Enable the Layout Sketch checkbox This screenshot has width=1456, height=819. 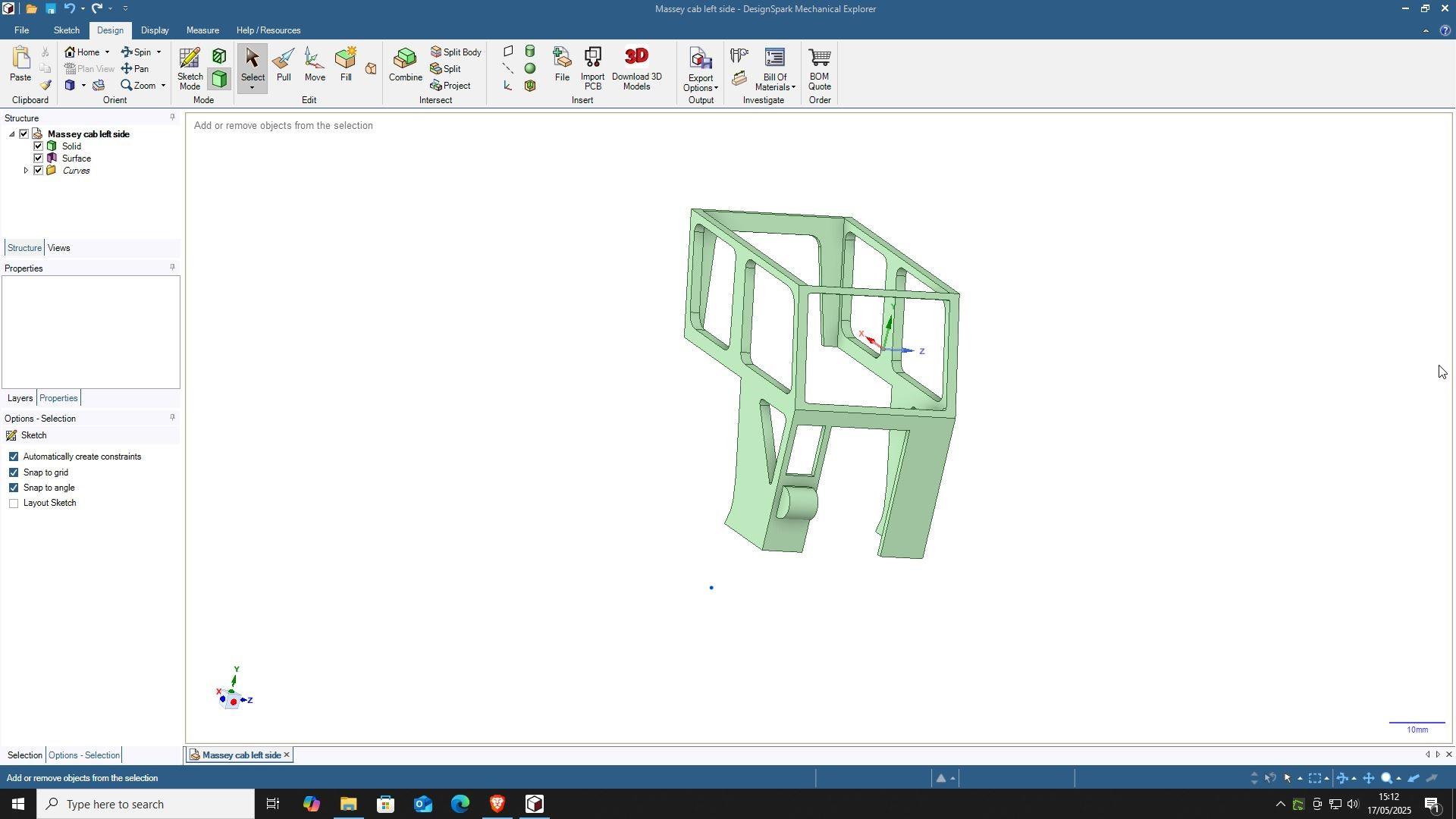coord(14,504)
